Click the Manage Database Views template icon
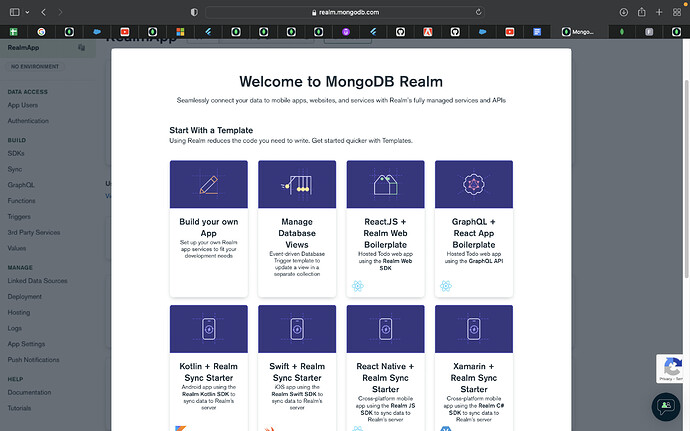Viewport: 690px width, 431px height. [297, 184]
